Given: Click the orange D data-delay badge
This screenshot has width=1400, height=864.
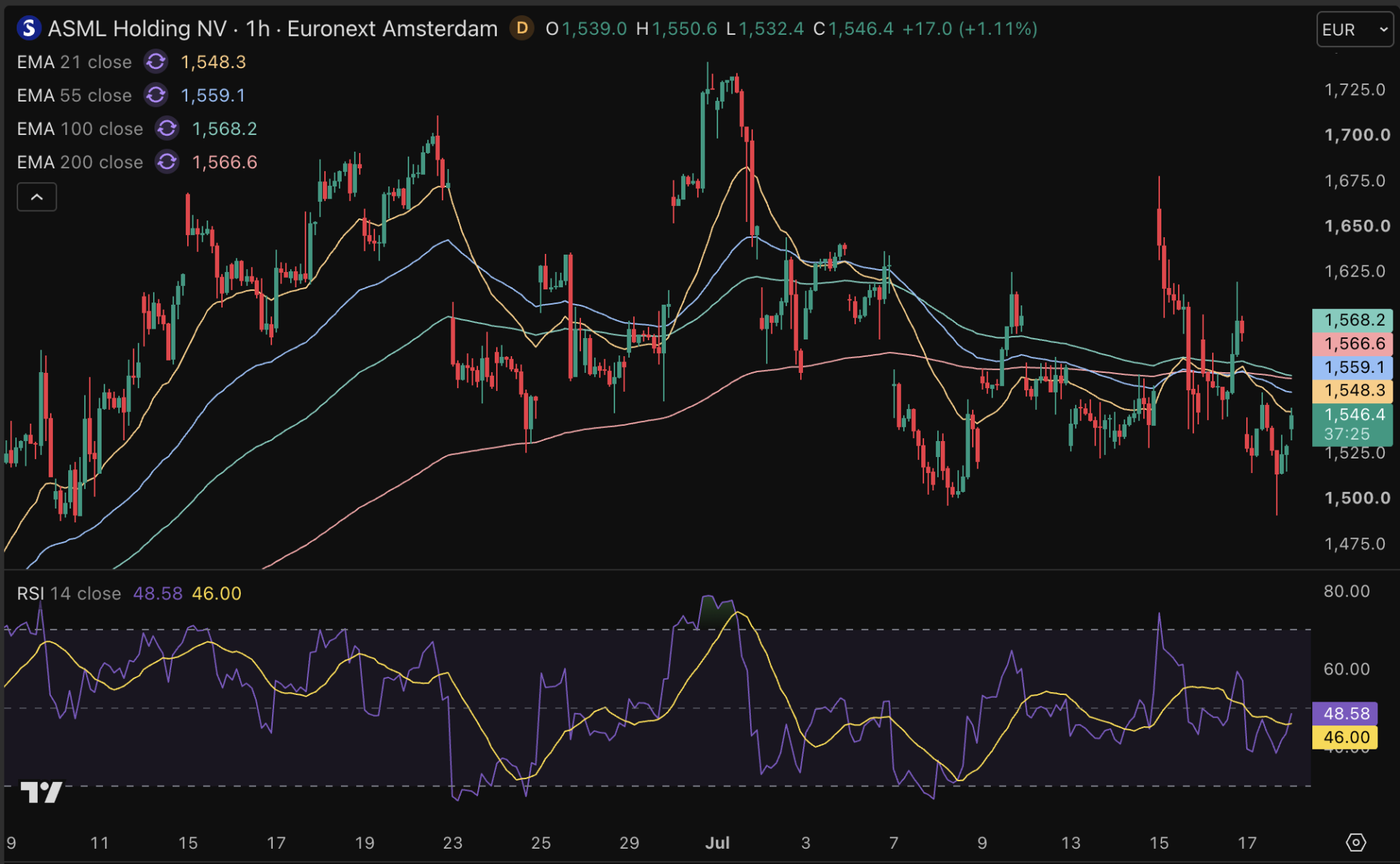Looking at the screenshot, I should [x=521, y=28].
